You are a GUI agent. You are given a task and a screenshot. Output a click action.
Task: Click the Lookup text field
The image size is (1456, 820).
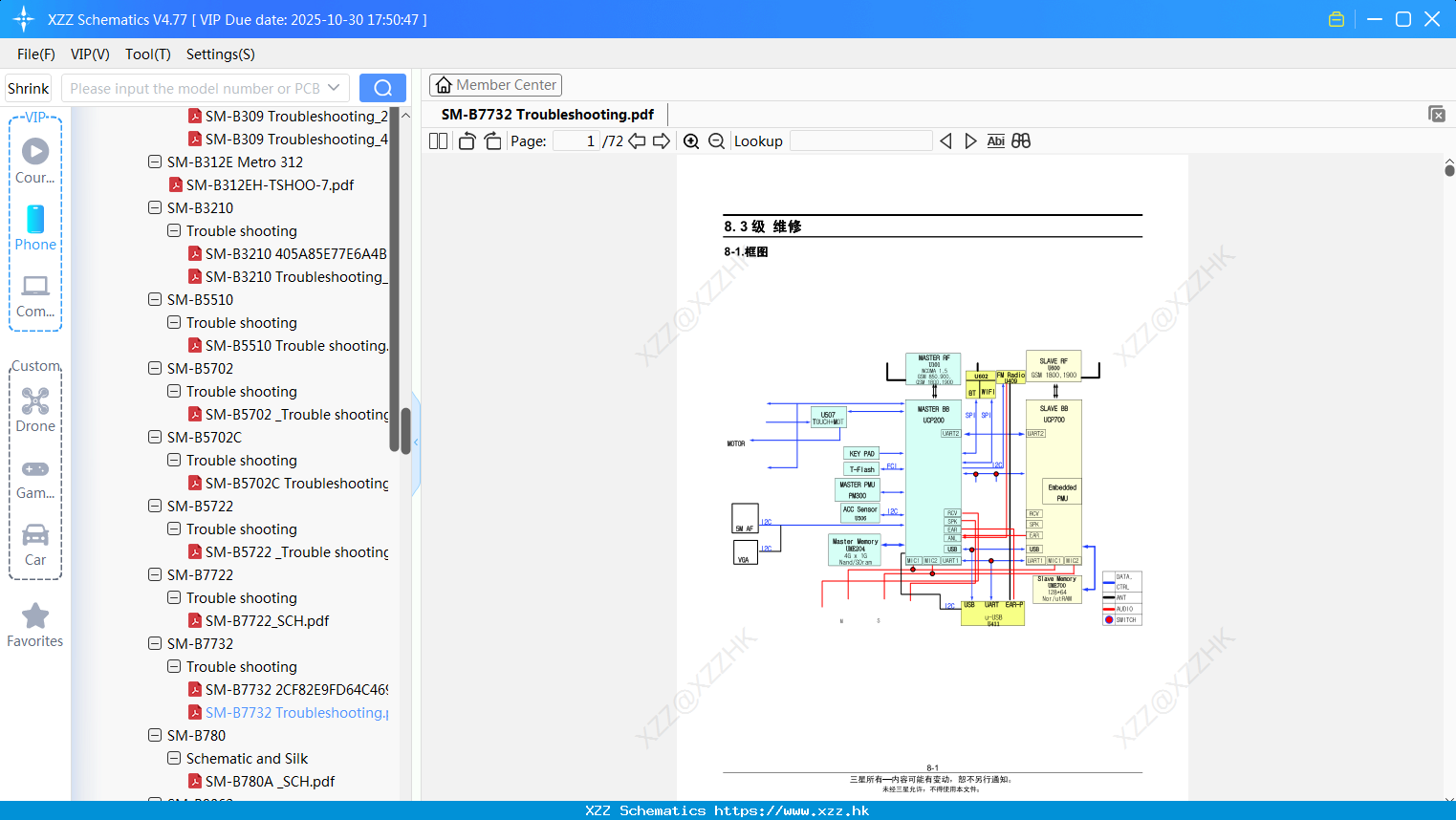[861, 140]
